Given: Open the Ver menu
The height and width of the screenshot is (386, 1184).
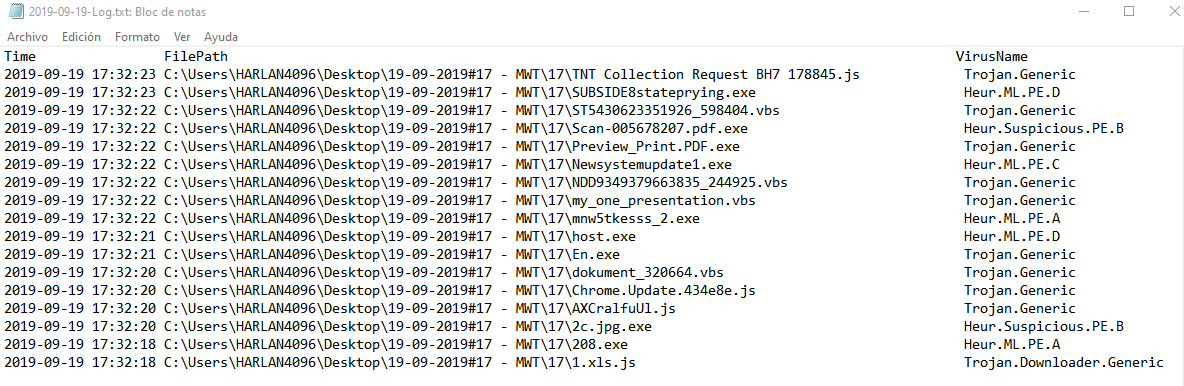Looking at the screenshot, I should [182, 36].
